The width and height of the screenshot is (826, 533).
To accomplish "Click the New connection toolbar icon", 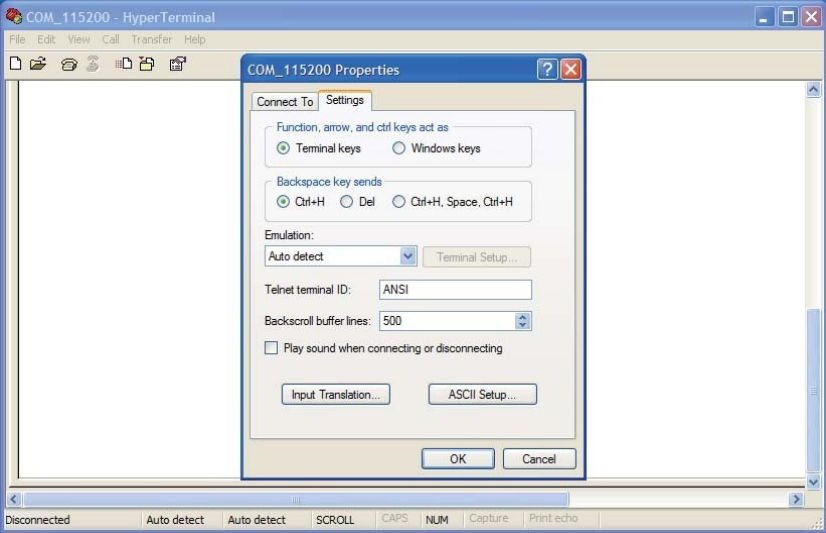I will pyautogui.click(x=16, y=64).
